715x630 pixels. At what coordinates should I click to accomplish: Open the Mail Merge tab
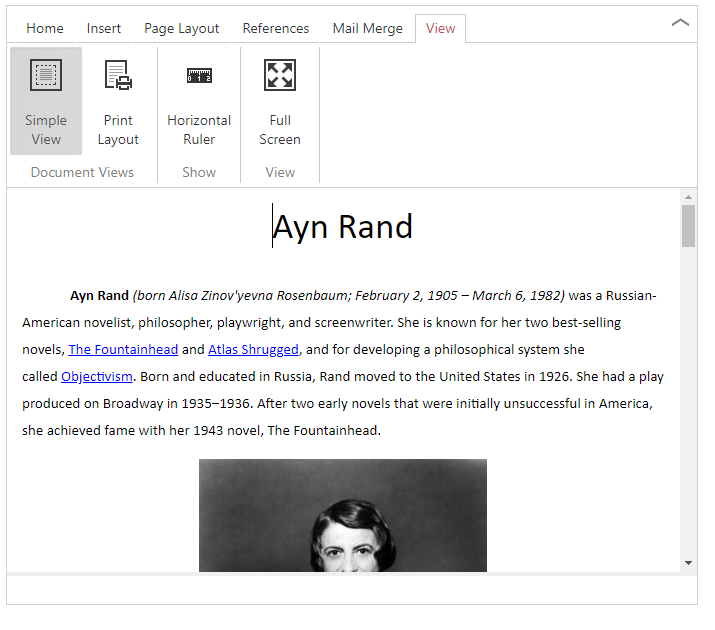click(368, 28)
